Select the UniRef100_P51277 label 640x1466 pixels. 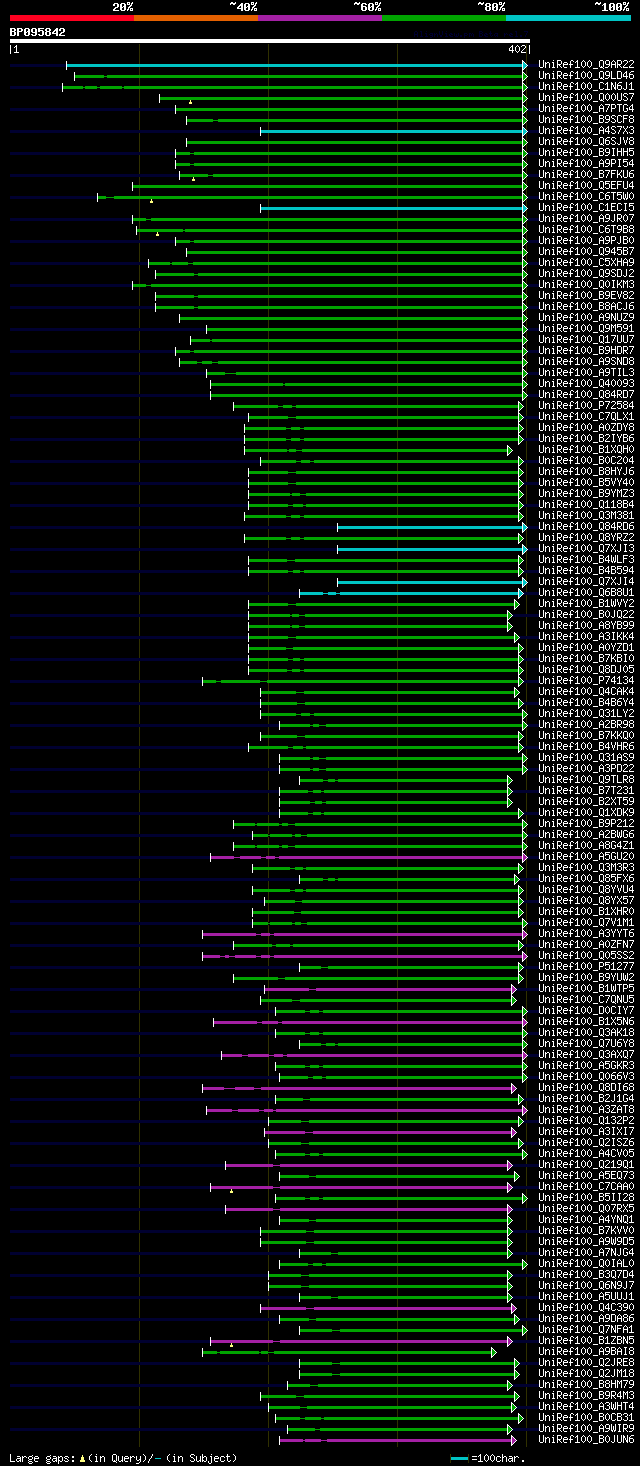tap(586, 966)
